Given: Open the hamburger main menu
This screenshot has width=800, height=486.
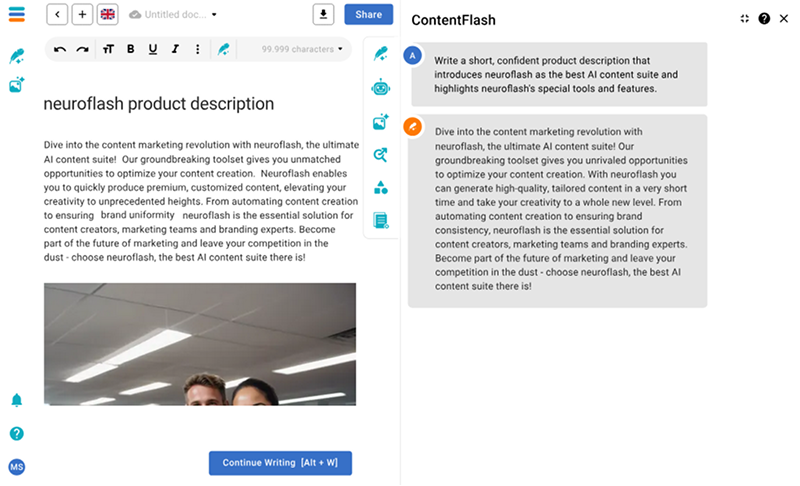Looking at the screenshot, I should click(x=17, y=14).
